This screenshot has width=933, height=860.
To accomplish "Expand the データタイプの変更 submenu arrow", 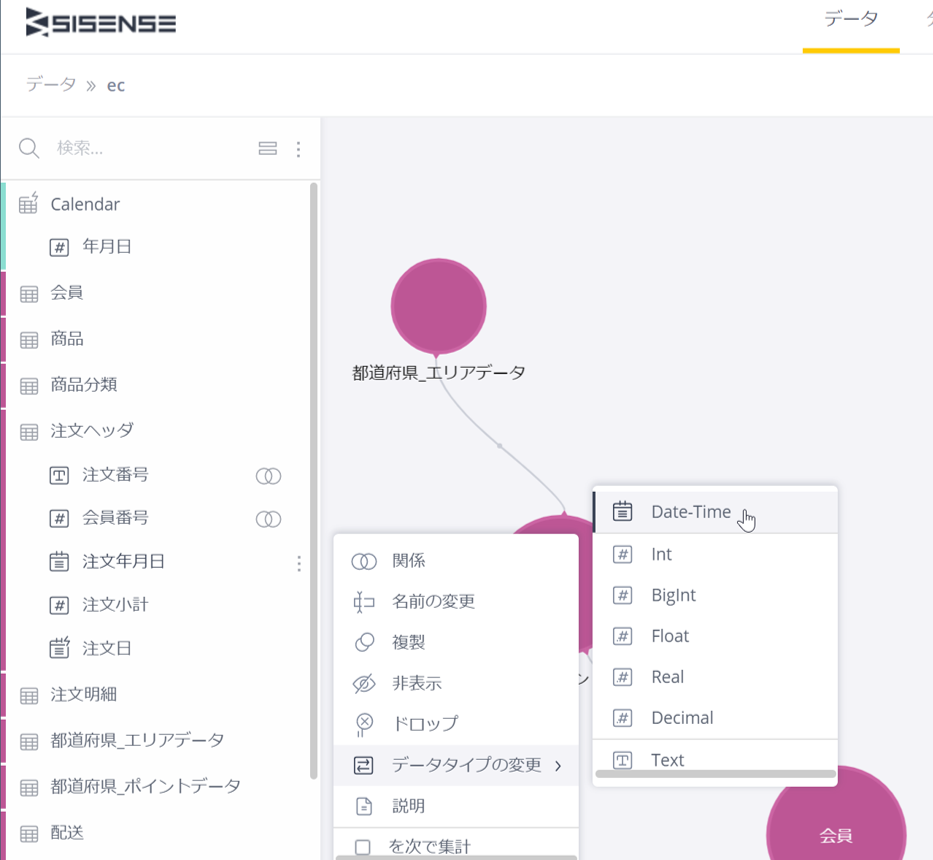I will pyautogui.click(x=558, y=765).
